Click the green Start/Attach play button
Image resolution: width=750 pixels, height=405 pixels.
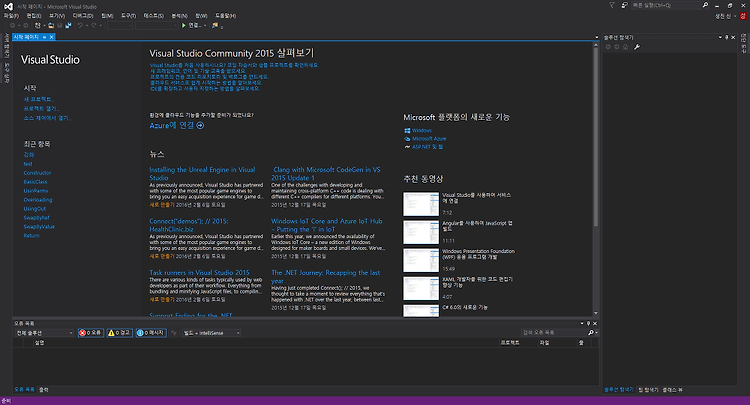tap(184, 25)
